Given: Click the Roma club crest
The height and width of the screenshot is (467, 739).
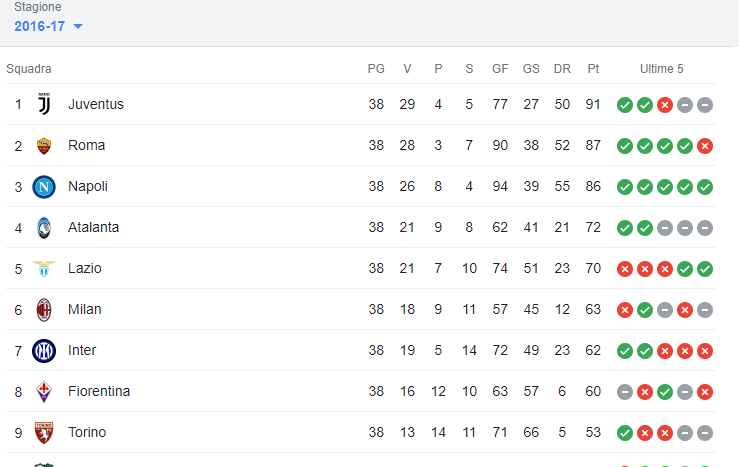Looking at the screenshot, I should (x=44, y=146).
